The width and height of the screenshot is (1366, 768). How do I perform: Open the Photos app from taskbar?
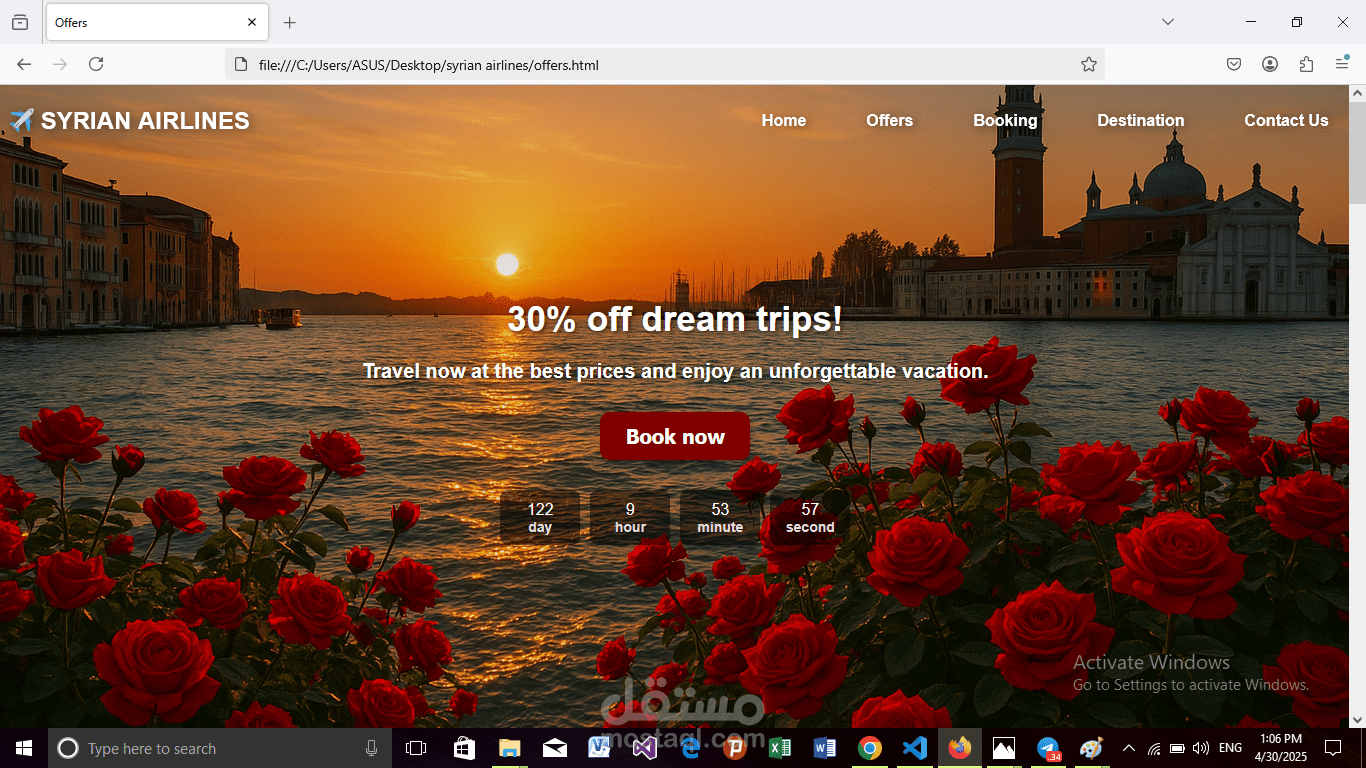pyautogui.click(x=1004, y=748)
